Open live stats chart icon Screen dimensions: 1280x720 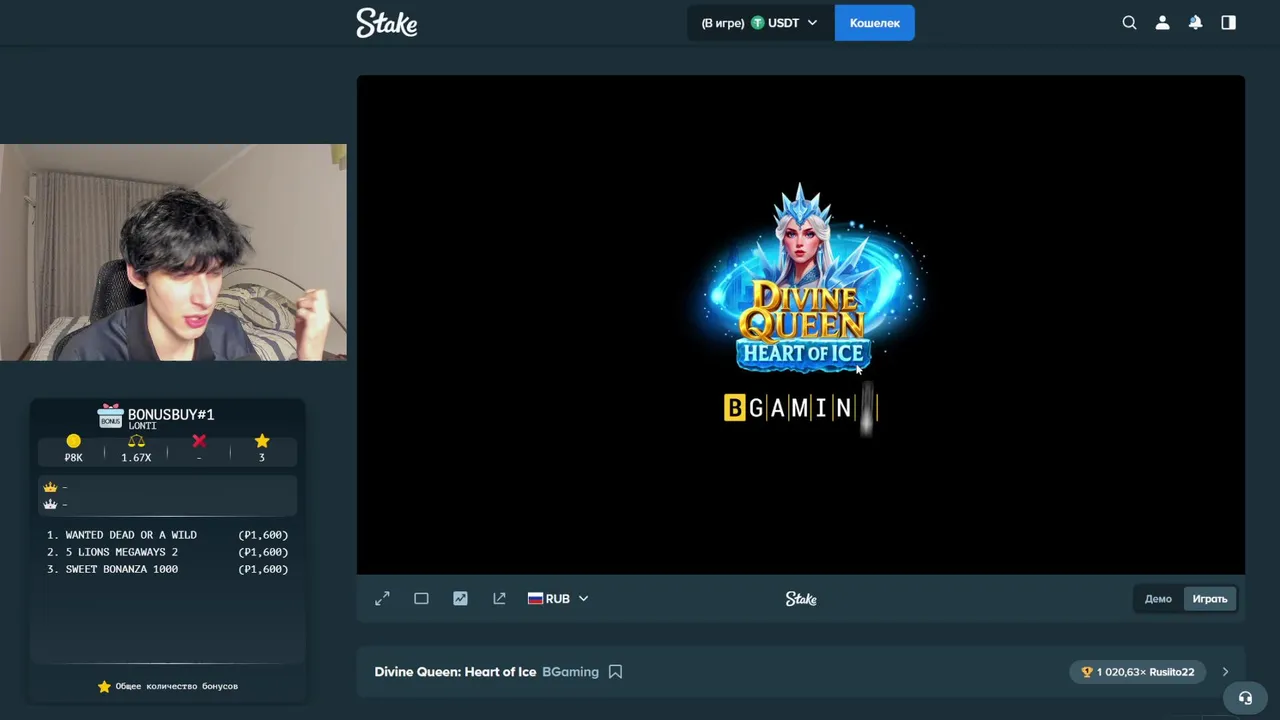point(460,598)
